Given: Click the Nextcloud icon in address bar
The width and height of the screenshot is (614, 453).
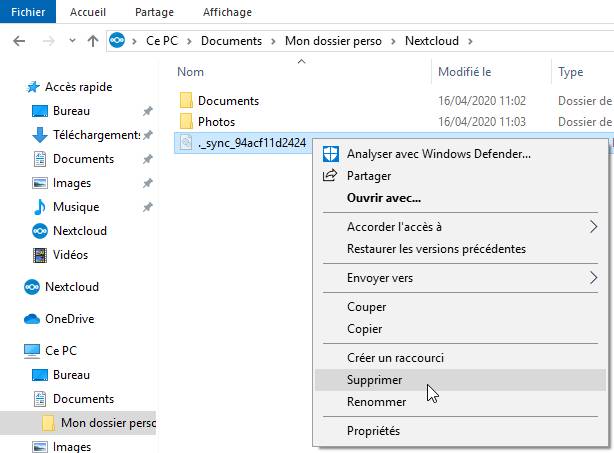Looking at the screenshot, I should pos(117,40).
